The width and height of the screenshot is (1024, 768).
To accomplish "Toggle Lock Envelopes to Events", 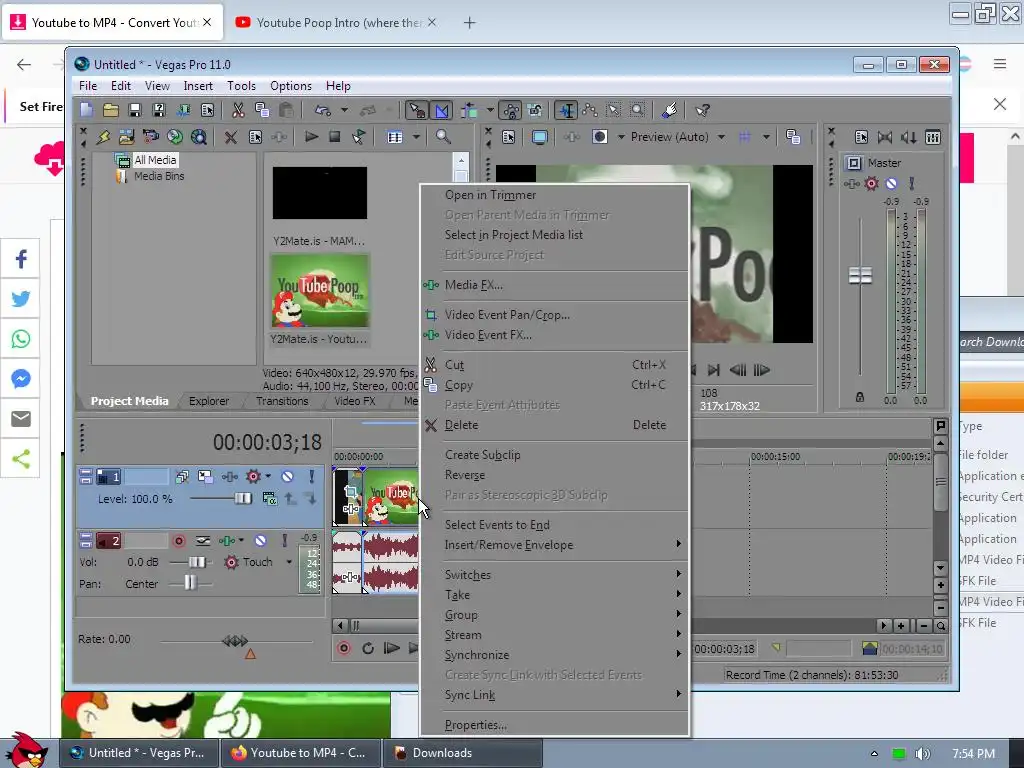I will coord(511,110).
